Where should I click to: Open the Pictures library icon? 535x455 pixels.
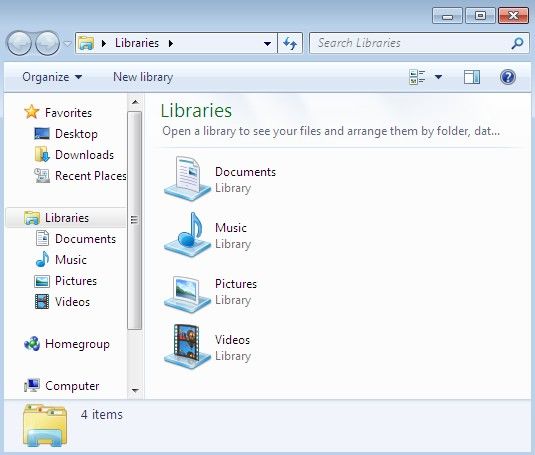point(187,293)
